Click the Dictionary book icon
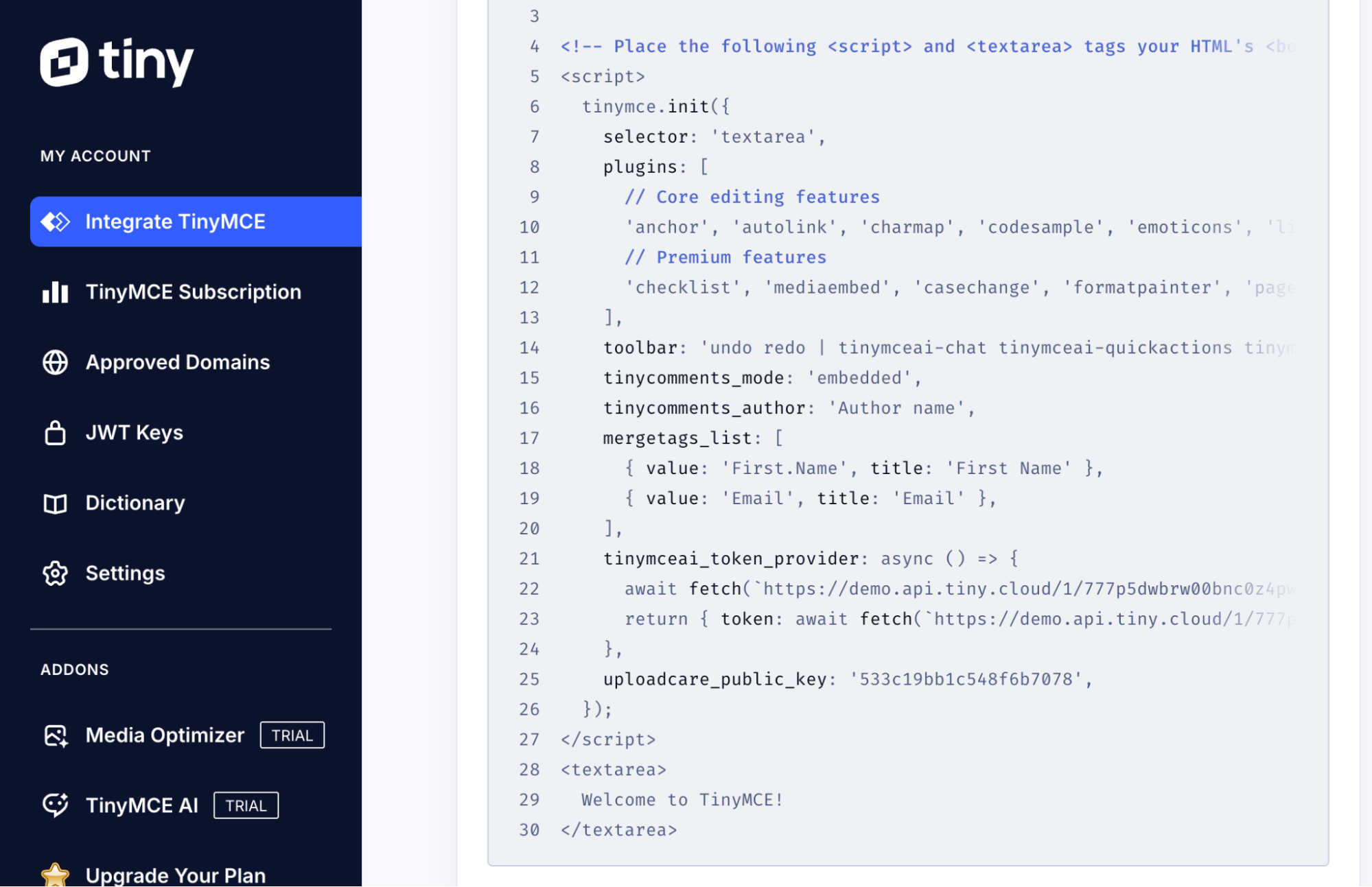The height and width of the screenshot is (887, 1372). click(x=56, y=504)
